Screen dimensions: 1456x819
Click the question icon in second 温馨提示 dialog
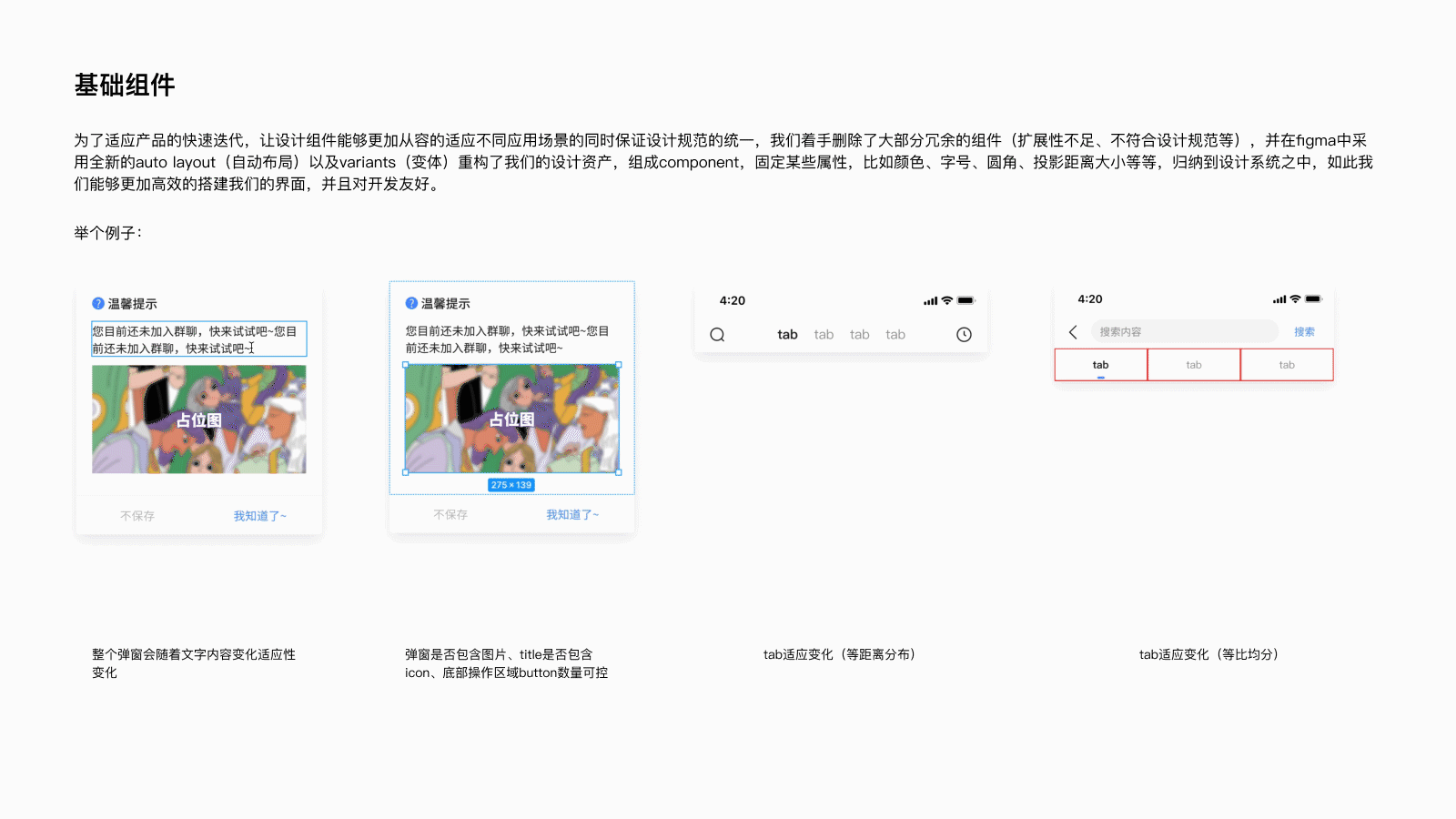411,303
